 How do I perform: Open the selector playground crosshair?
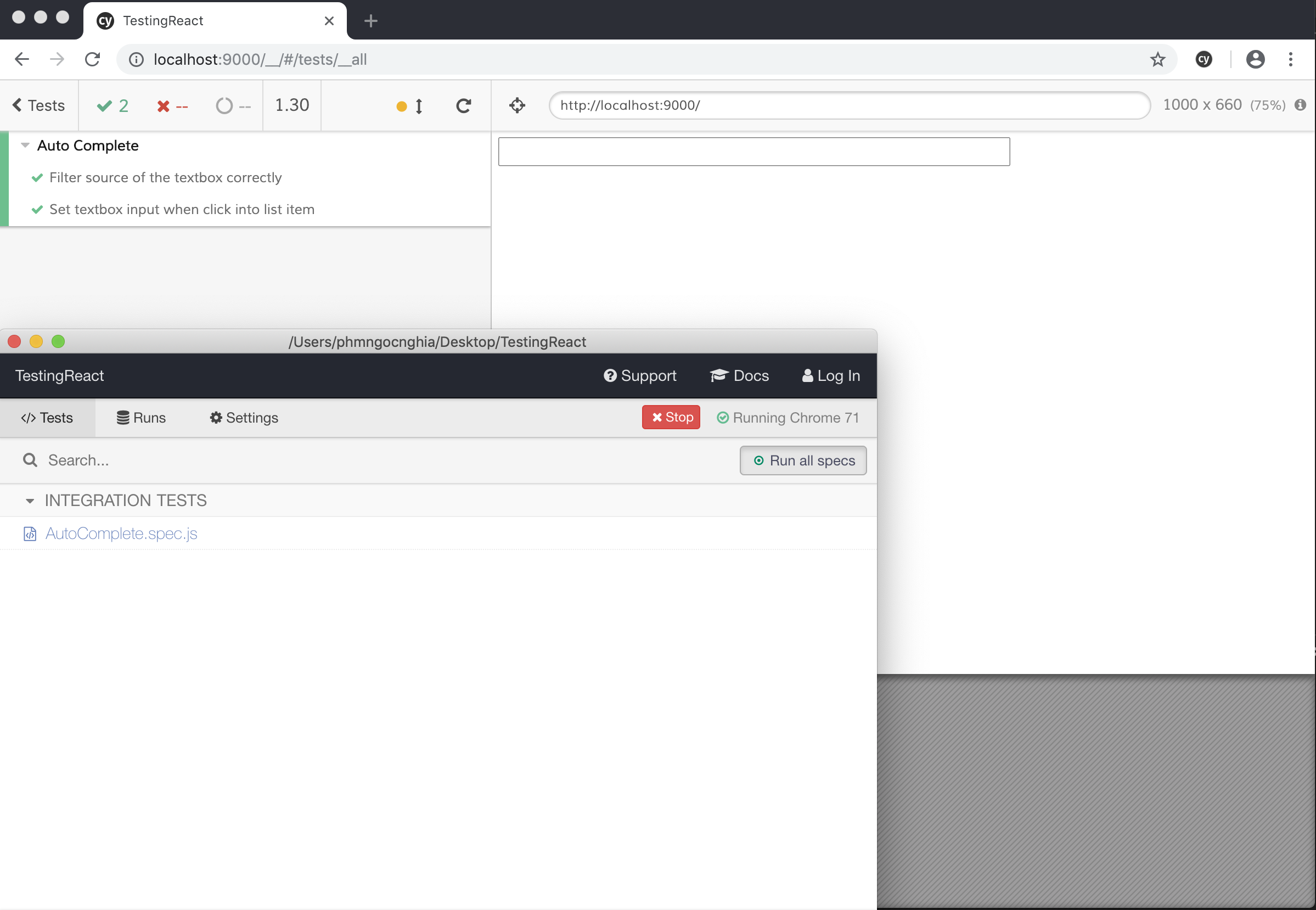click(518, 105)
